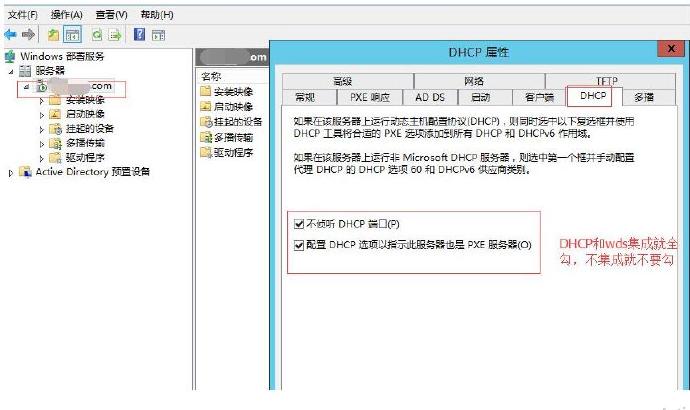Click 挂起的设备 folder icon in list pane

206,122
